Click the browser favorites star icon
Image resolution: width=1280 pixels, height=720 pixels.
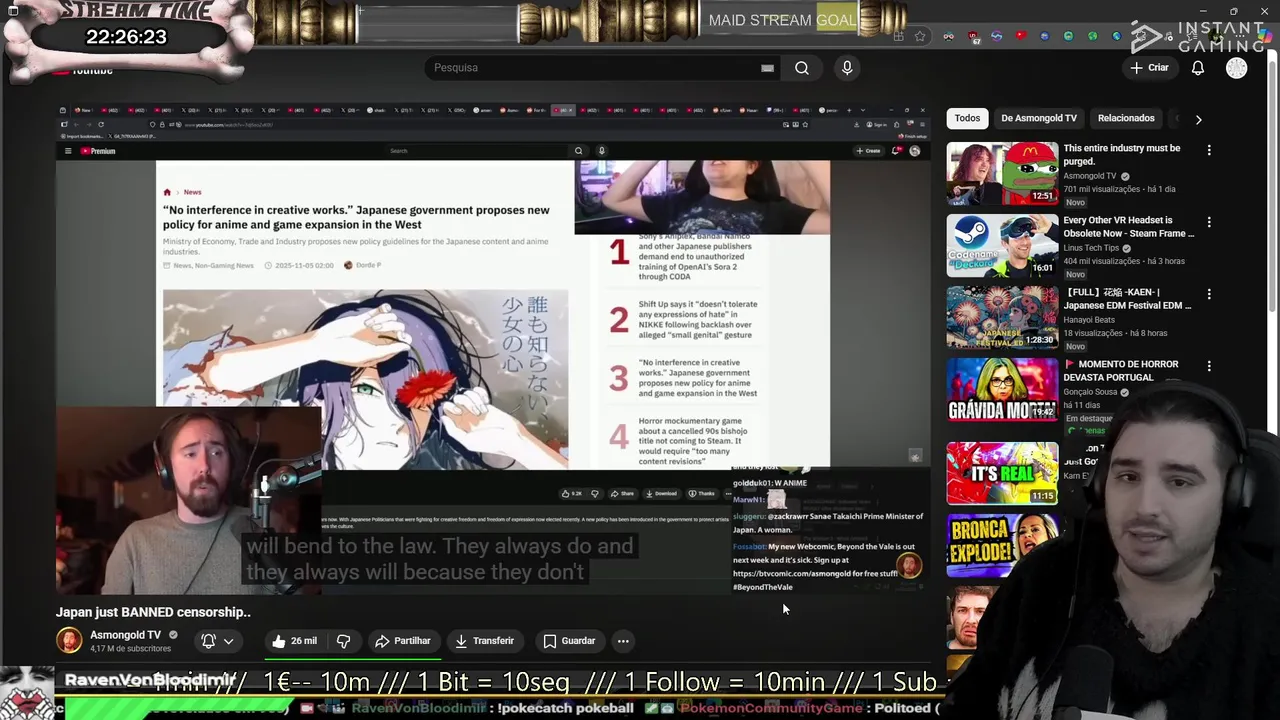pos(920,36)
